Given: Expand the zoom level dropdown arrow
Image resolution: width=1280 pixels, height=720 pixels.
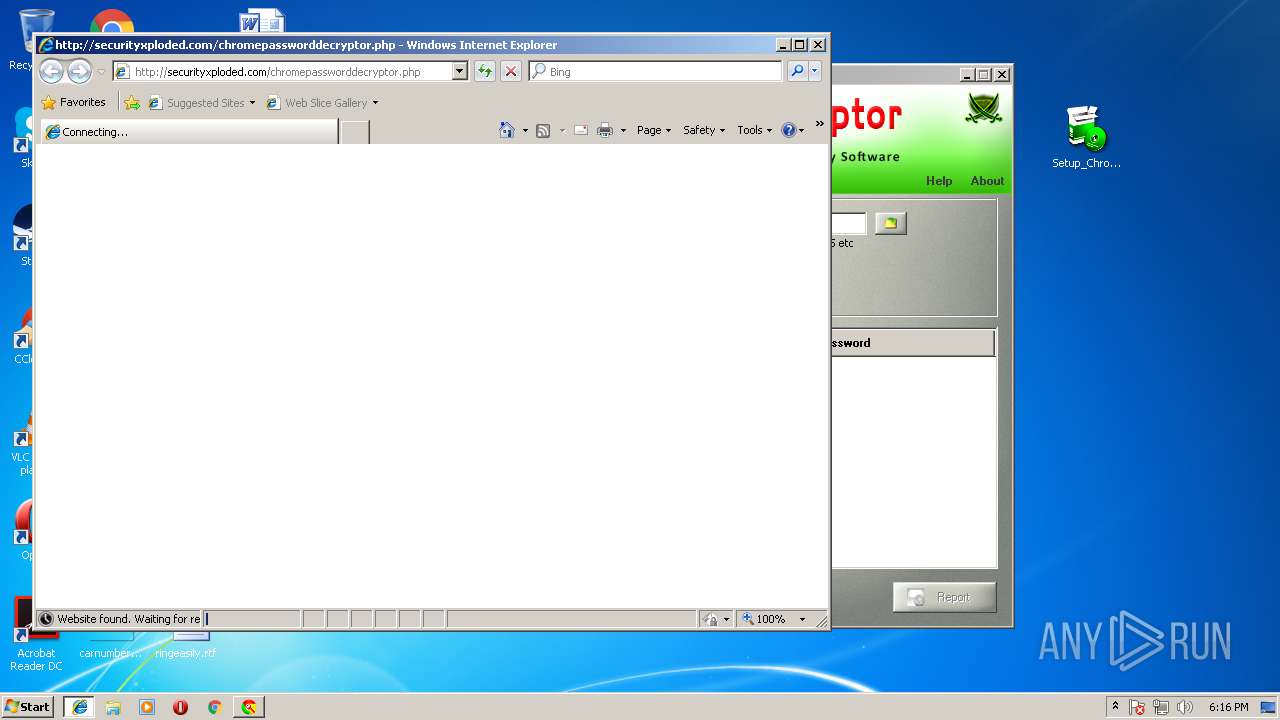Looking at the screenshot, I should click(x=802, y=619).
